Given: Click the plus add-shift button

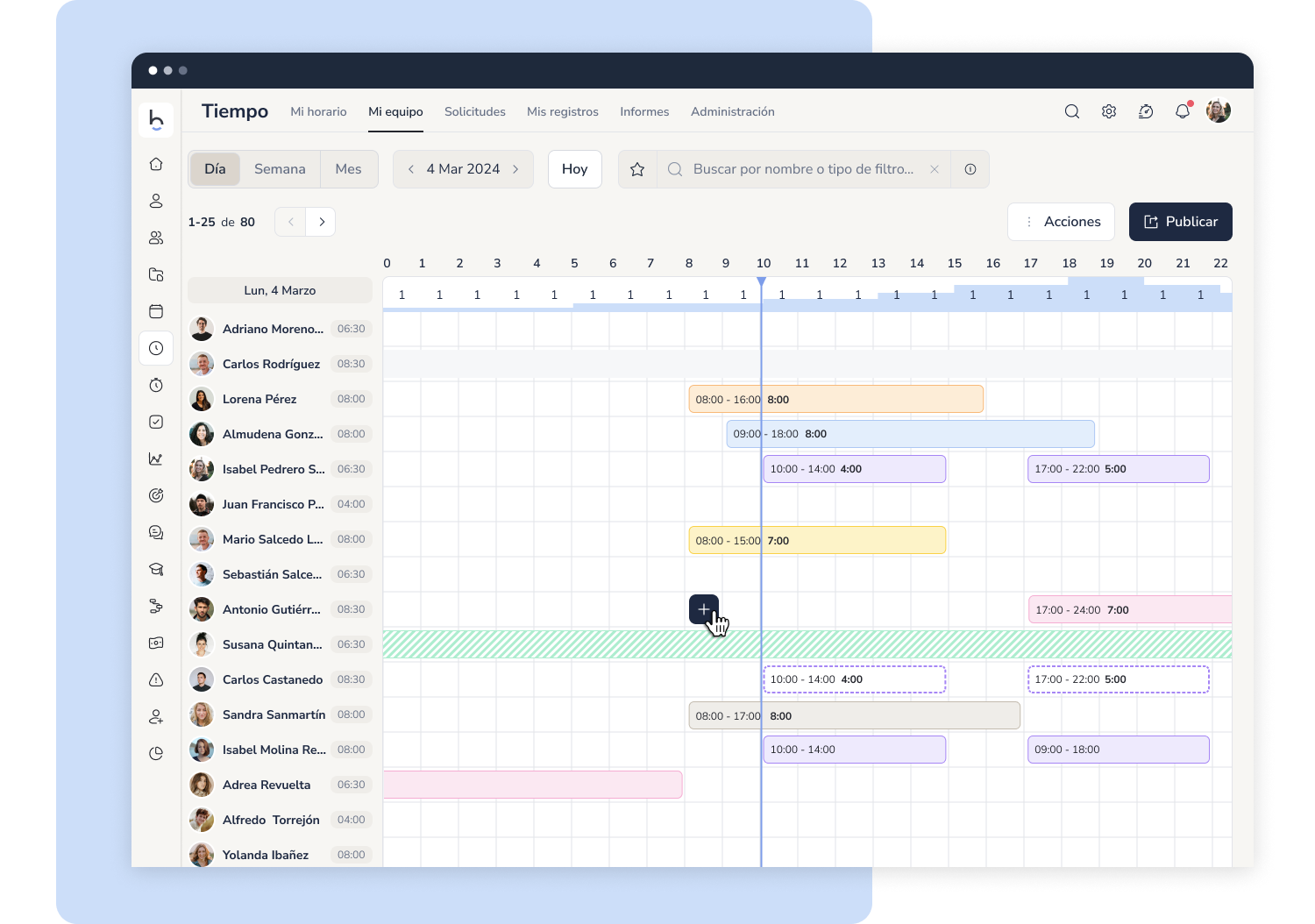Looking at the screenshot, I should coord(703,609).
